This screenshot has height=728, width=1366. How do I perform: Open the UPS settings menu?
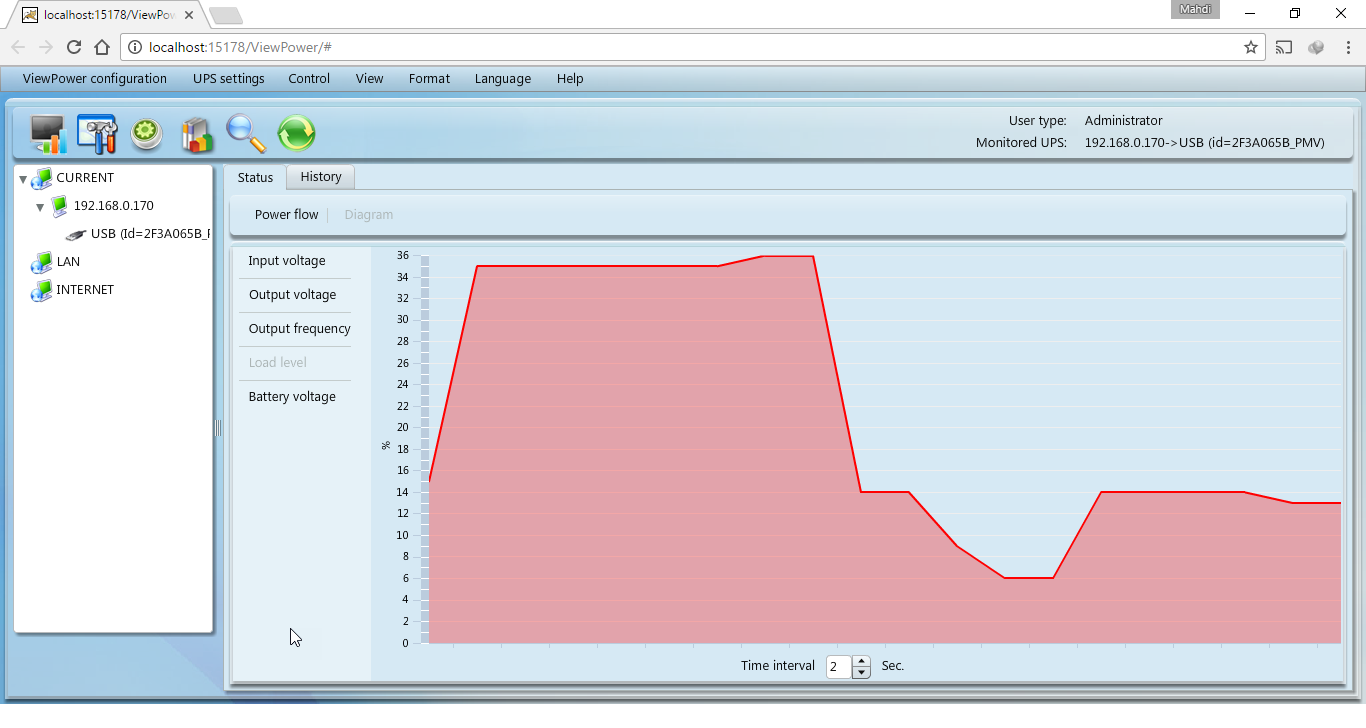229,78
